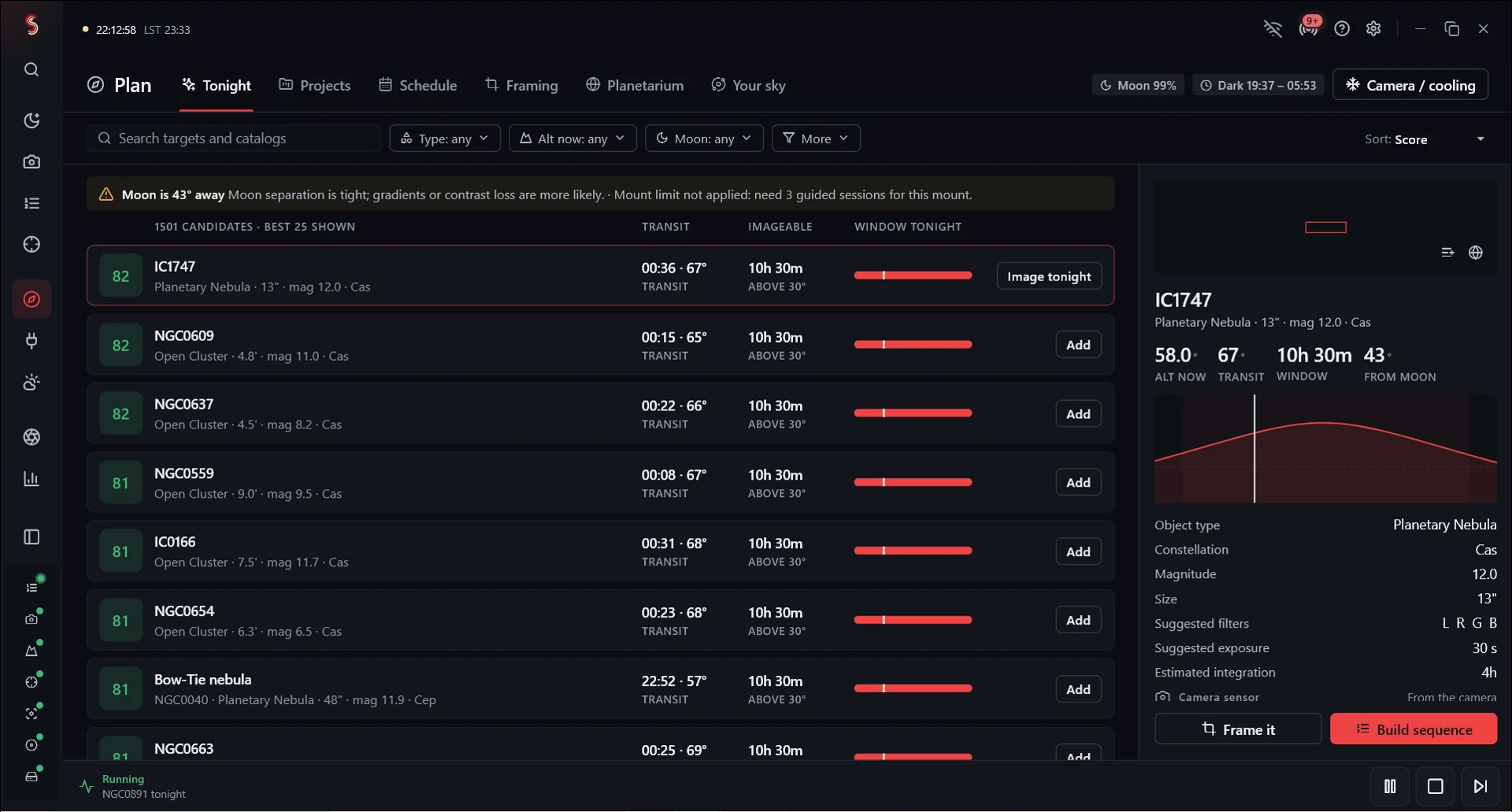Open the help question mark icon
Screen dimensions: 1512x812
point(1342,29)
